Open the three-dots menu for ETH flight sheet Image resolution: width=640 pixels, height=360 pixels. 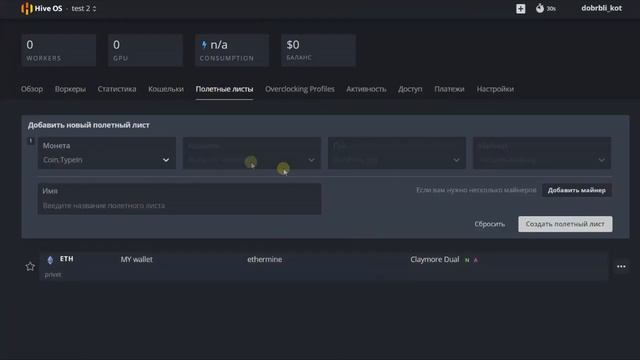[x=621, y=267]
